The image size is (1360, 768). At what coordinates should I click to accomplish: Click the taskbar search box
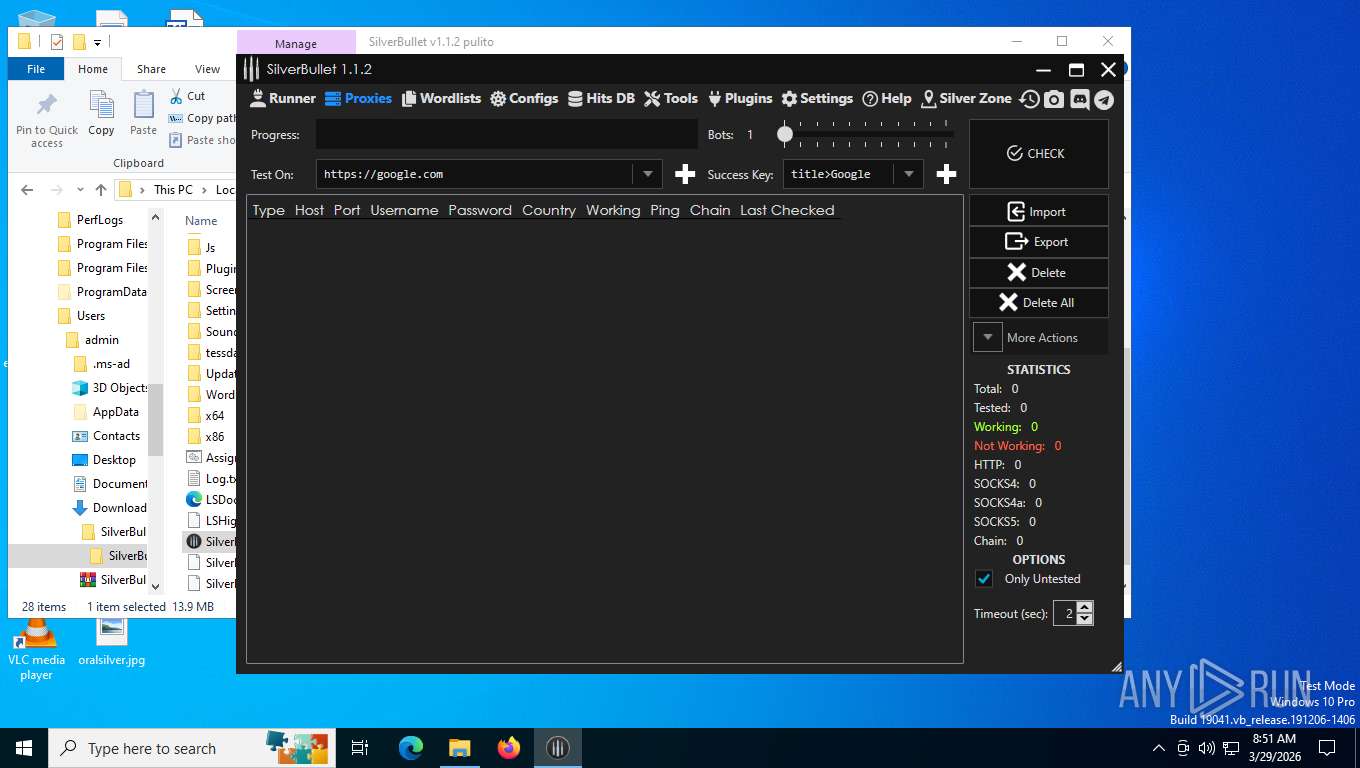191,748
